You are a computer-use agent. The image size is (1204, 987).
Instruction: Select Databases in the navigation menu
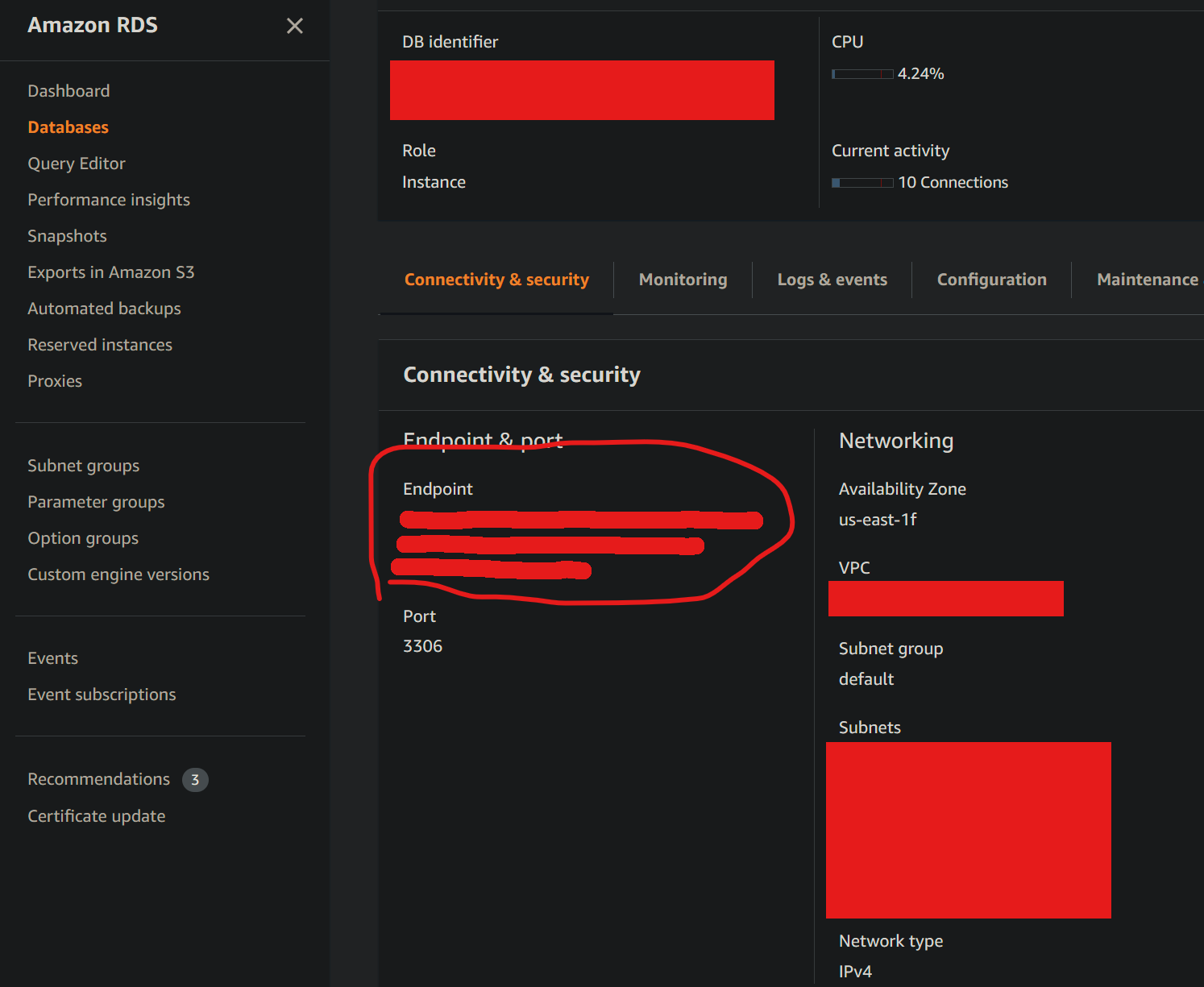[x=68, y=126]
